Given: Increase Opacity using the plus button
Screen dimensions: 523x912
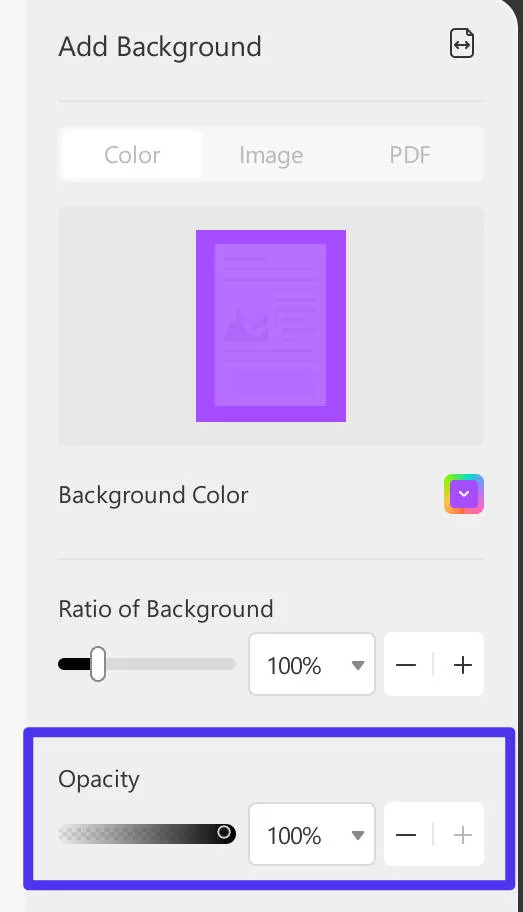Looking at the screenshot, I should pos(462,835).
